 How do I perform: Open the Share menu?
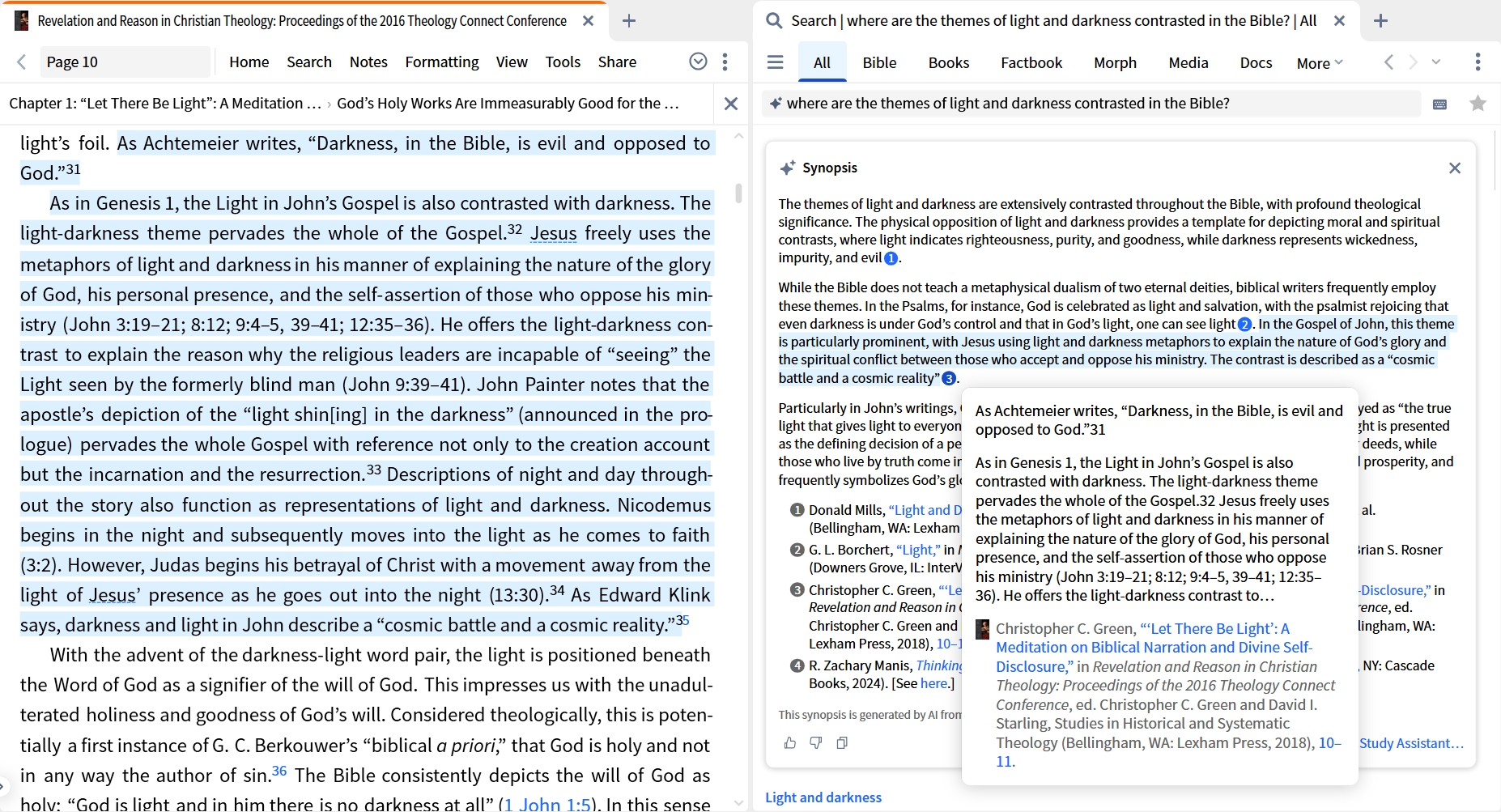[617, 62]
